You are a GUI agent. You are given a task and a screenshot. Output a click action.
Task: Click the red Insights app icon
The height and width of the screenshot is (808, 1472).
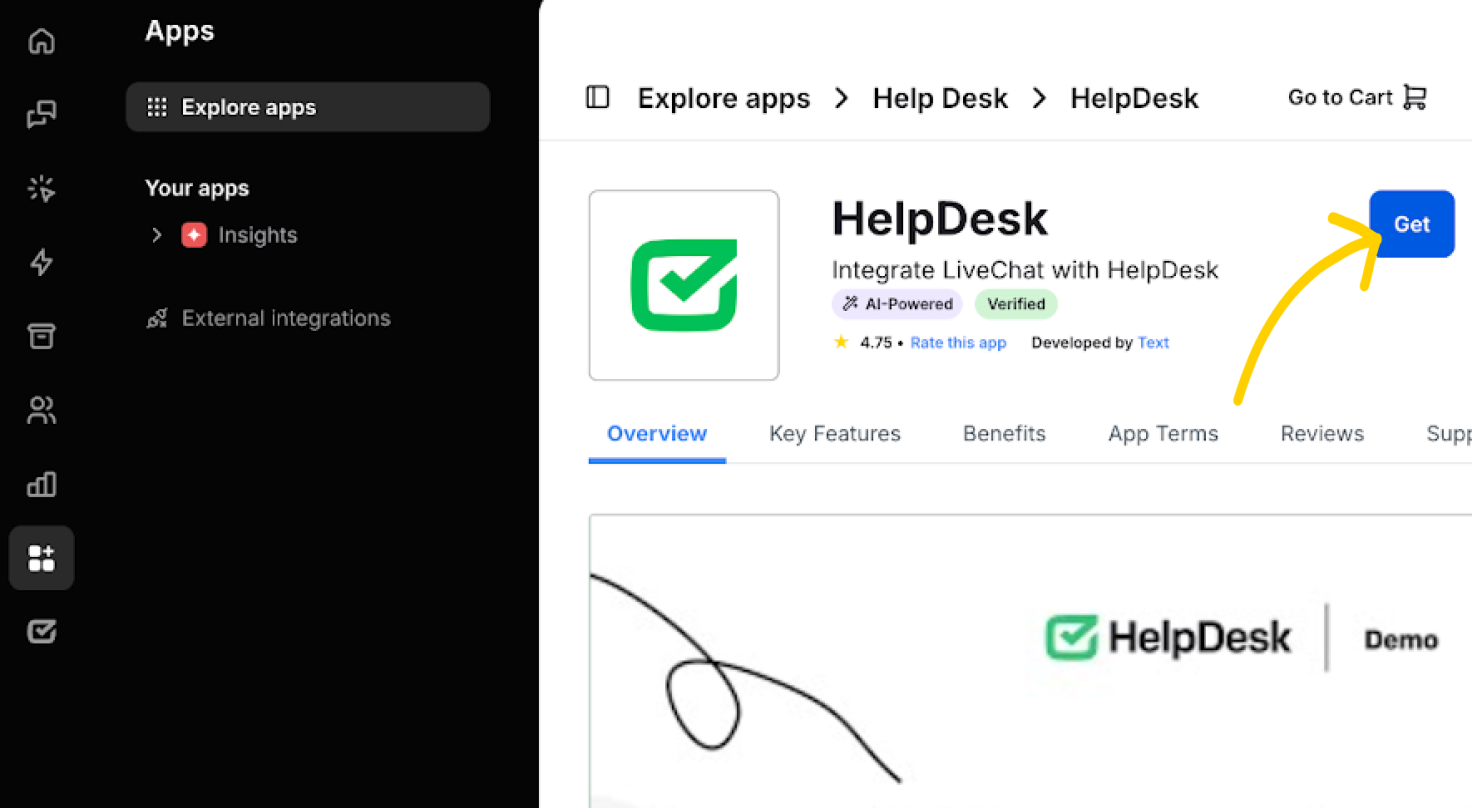[x=194, y=235]
